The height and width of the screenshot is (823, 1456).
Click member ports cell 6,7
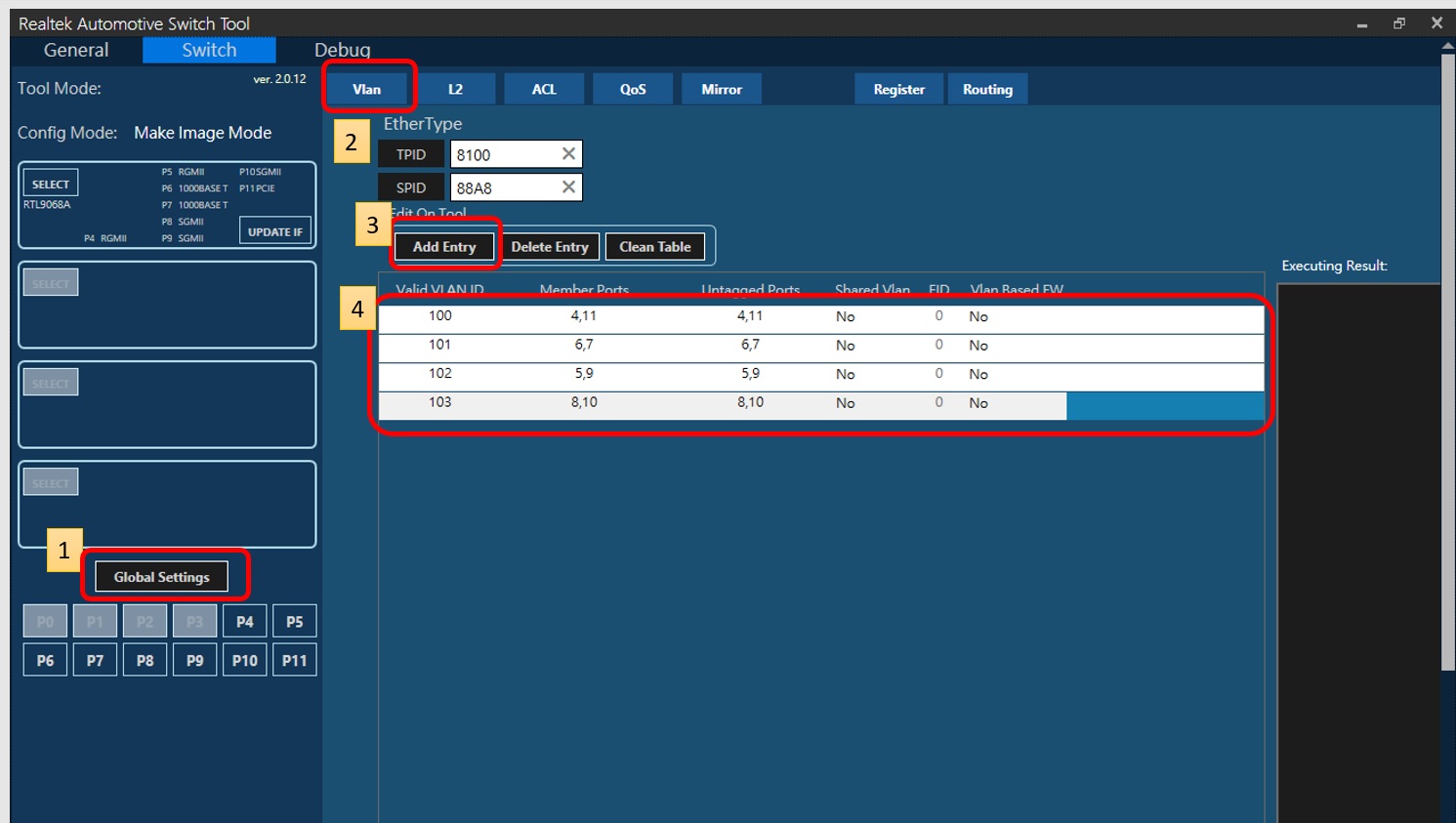[x=584, y=345]
